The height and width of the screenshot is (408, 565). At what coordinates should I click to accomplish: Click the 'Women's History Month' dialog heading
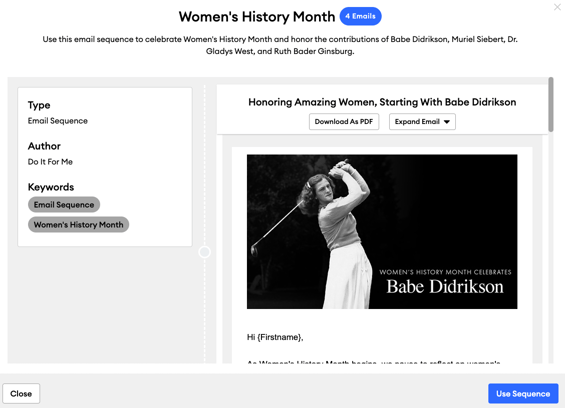point(257,17)
